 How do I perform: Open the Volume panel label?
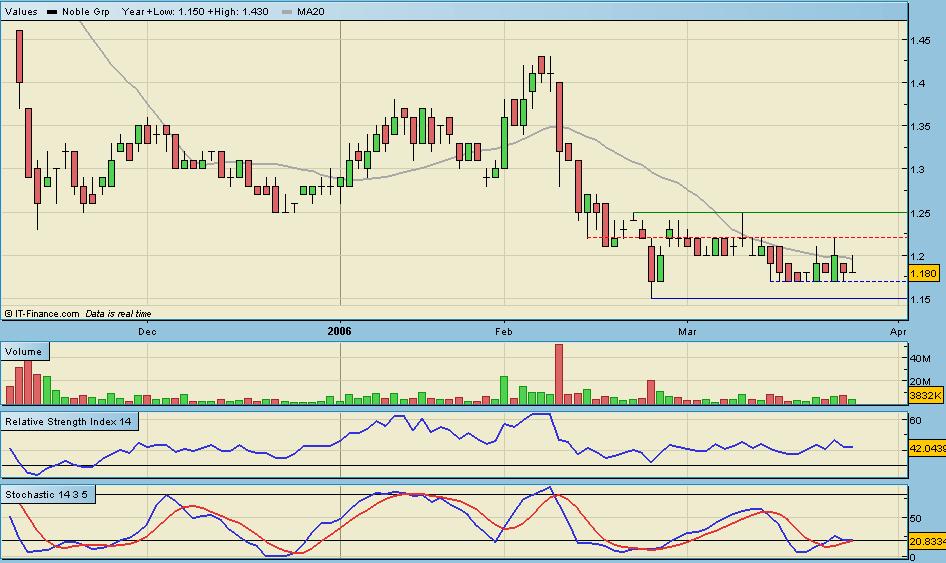24,352
